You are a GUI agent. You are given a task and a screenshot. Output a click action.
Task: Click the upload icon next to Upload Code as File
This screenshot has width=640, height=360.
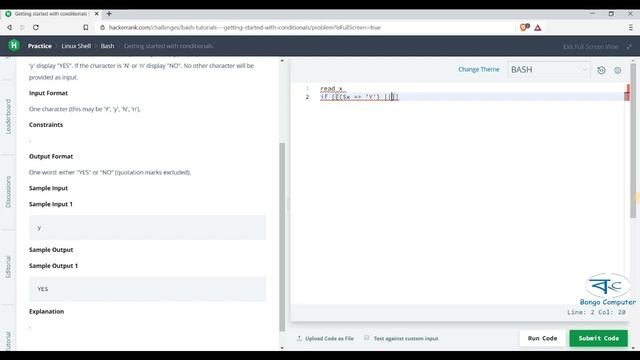(299, 338)
